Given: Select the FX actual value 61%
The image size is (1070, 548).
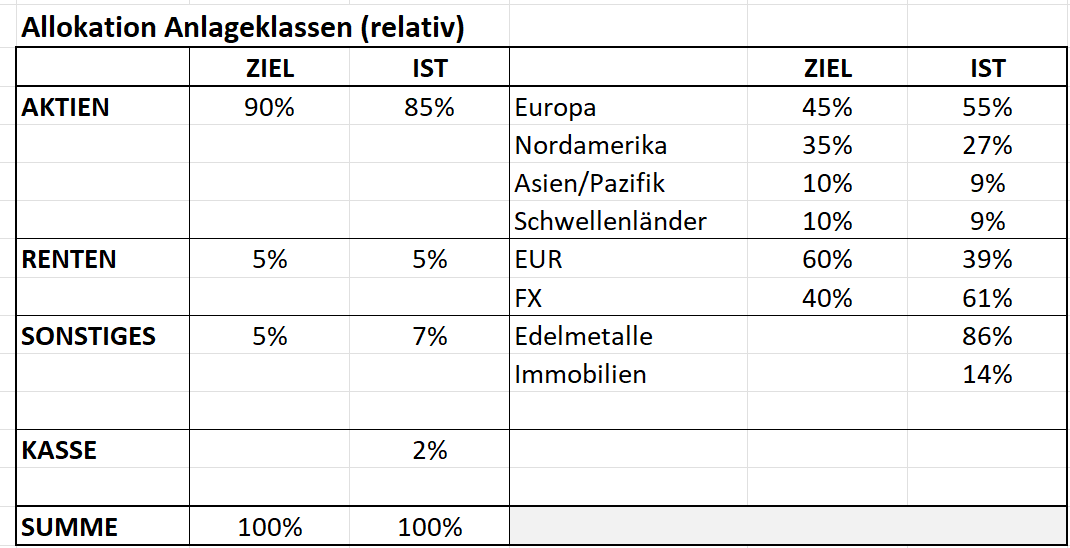Looking at the screenshot, I should (x=987, y=298).
